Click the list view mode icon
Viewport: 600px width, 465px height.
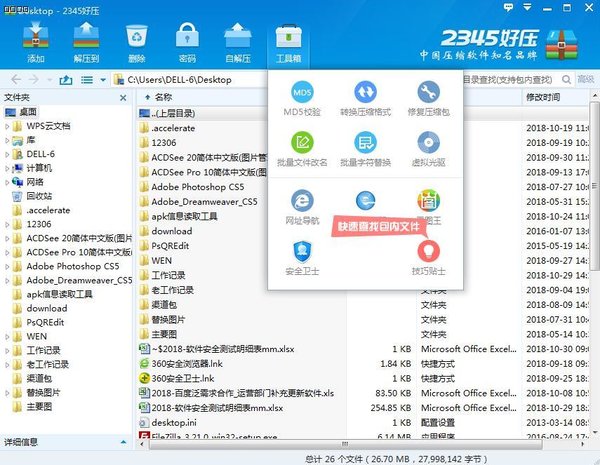87,80
